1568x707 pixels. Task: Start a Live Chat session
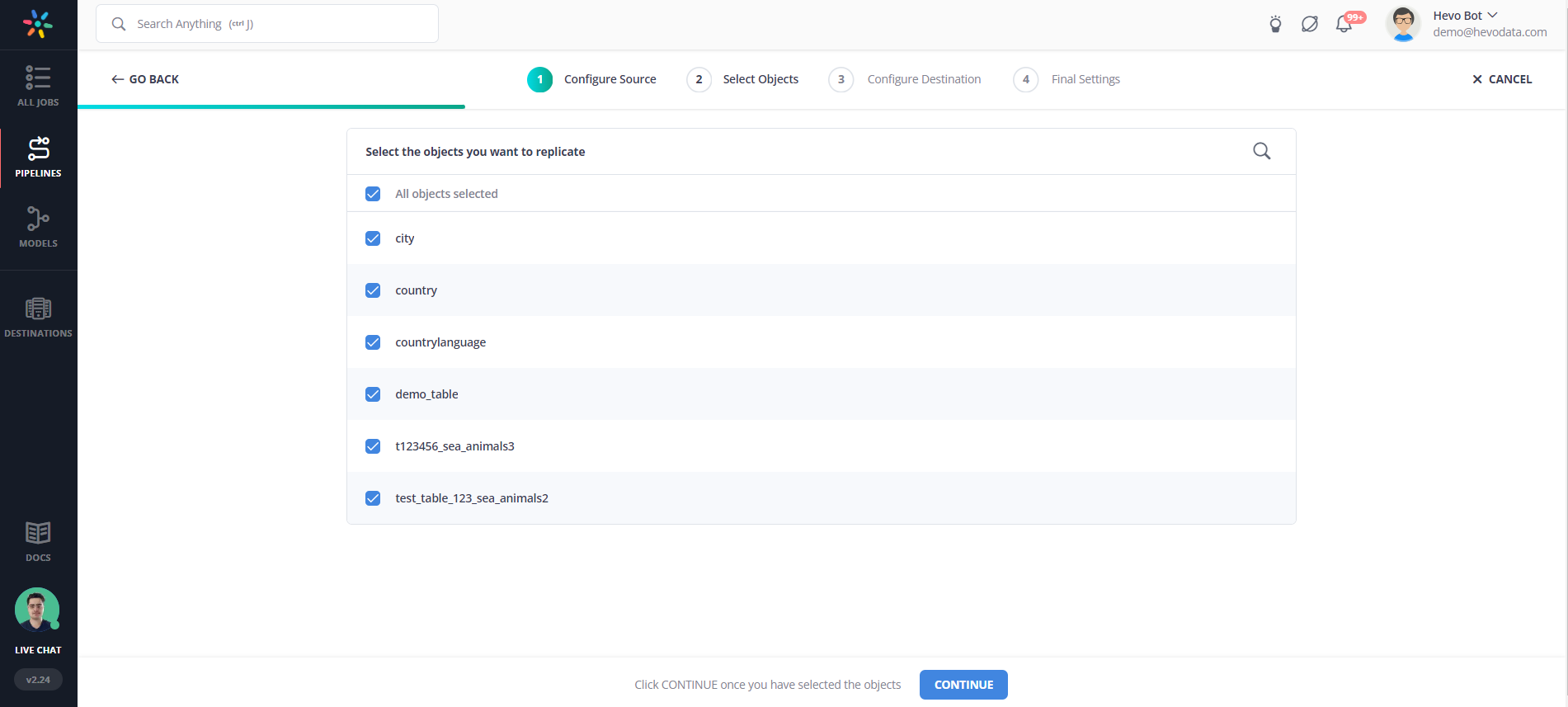[x=38, y=621]
